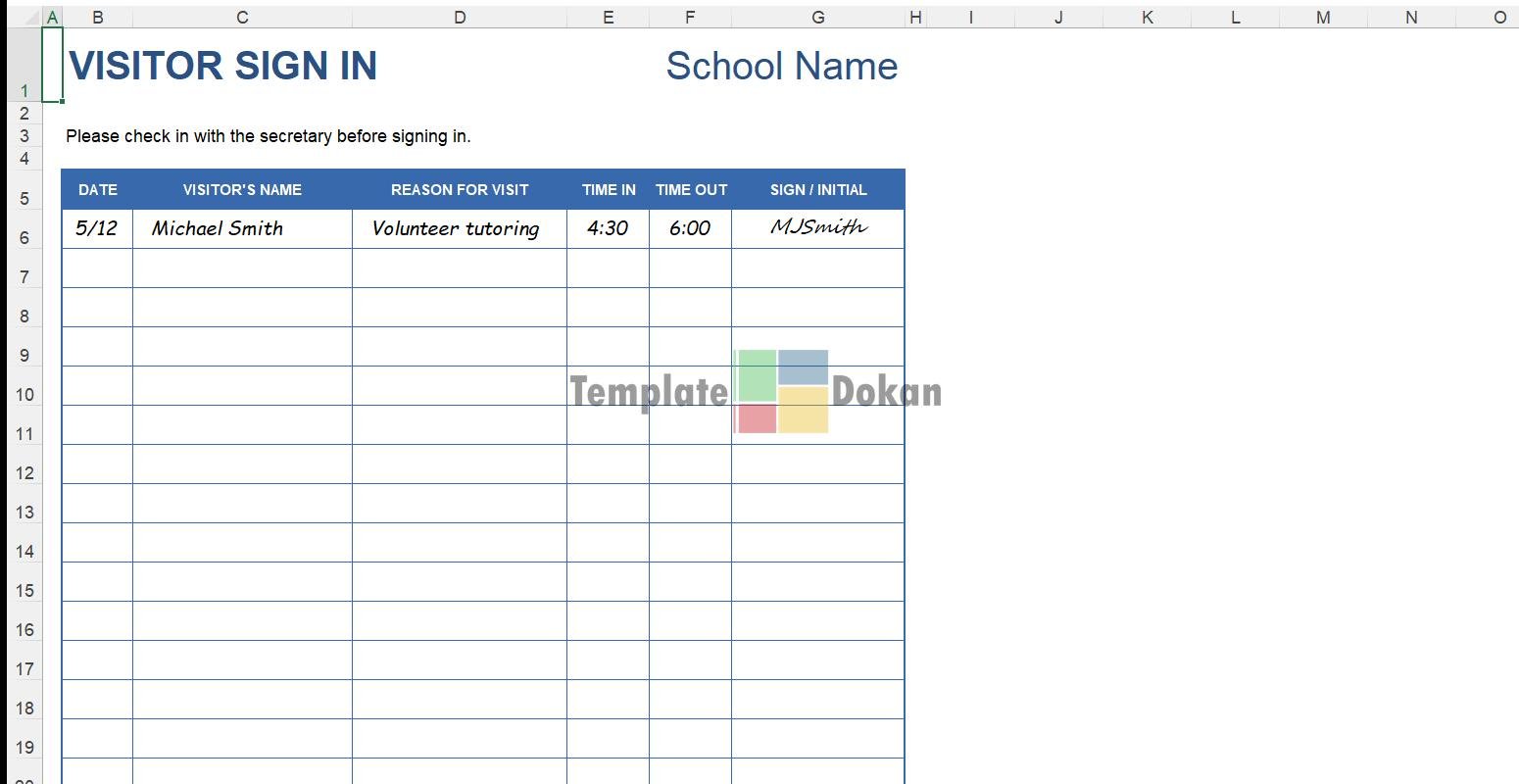The width and height of the screenshot is (1519, 784).
Task: Click the TIME OUT column header cell
Action: point(691,190)
